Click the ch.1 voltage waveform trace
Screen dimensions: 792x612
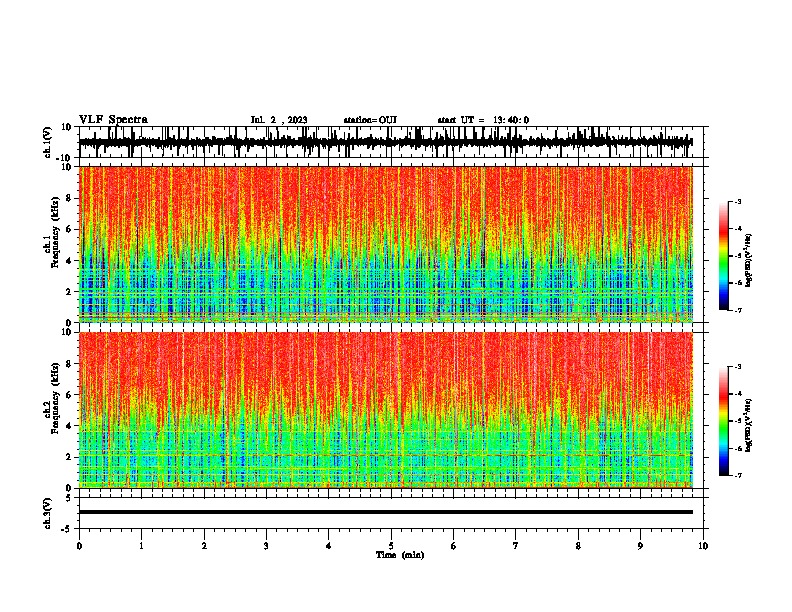pos(386,142)
